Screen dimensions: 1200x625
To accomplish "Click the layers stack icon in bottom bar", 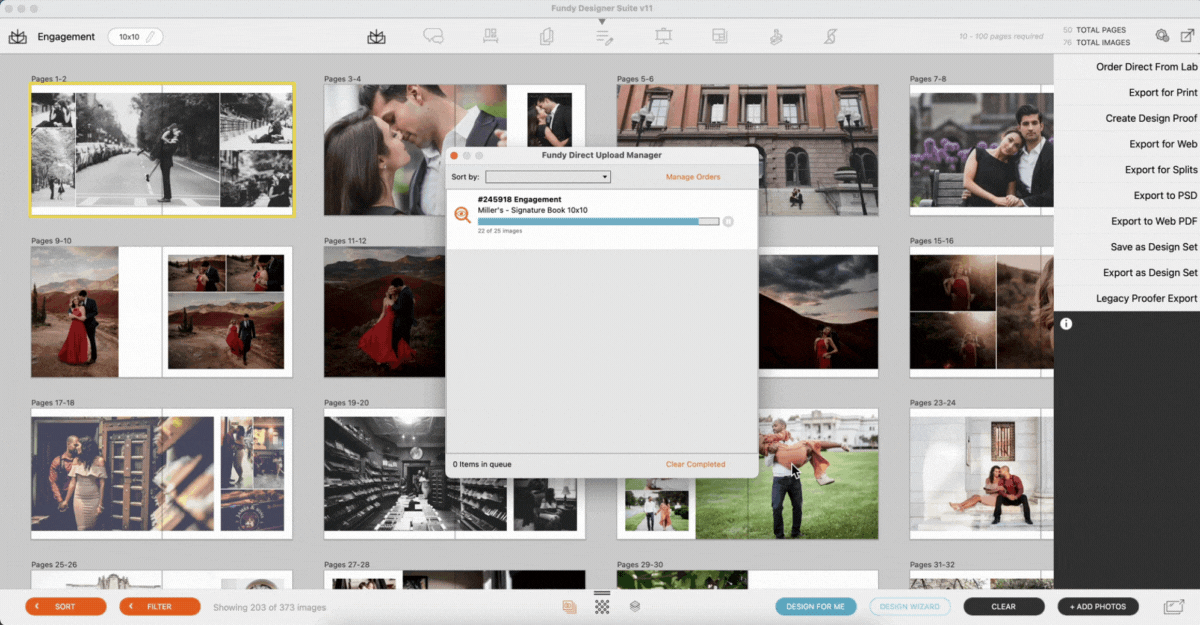I will click(x=634, y=606).
